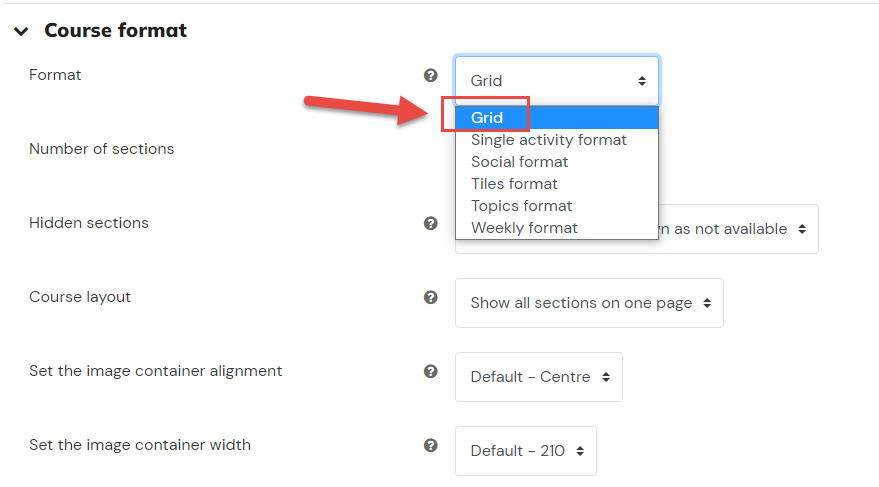Open help for image container width

pyautogui.click(x=431, y=445)
